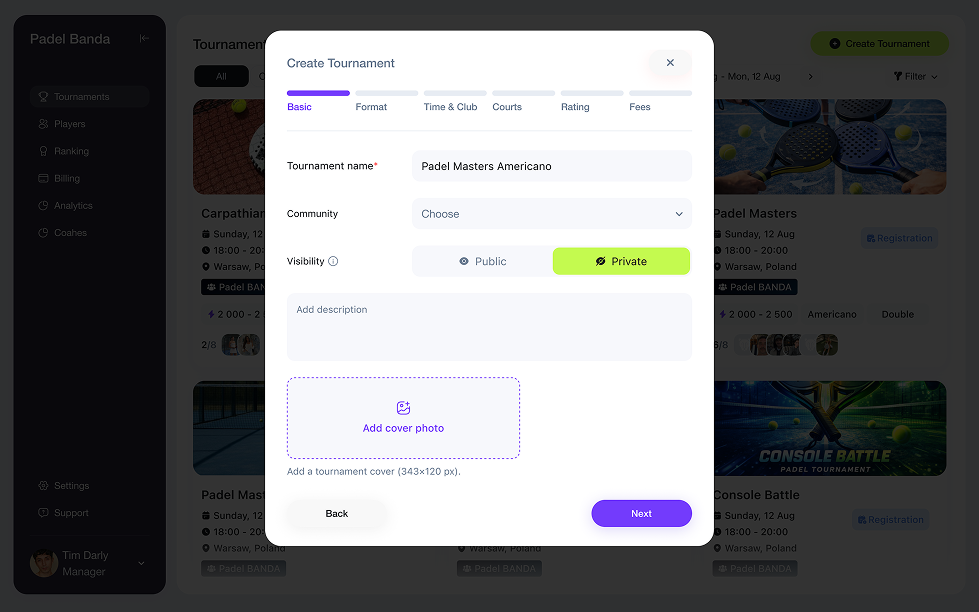Switch to the Format step tab
This screenshot has height=612, width=979.
(371, 106)
